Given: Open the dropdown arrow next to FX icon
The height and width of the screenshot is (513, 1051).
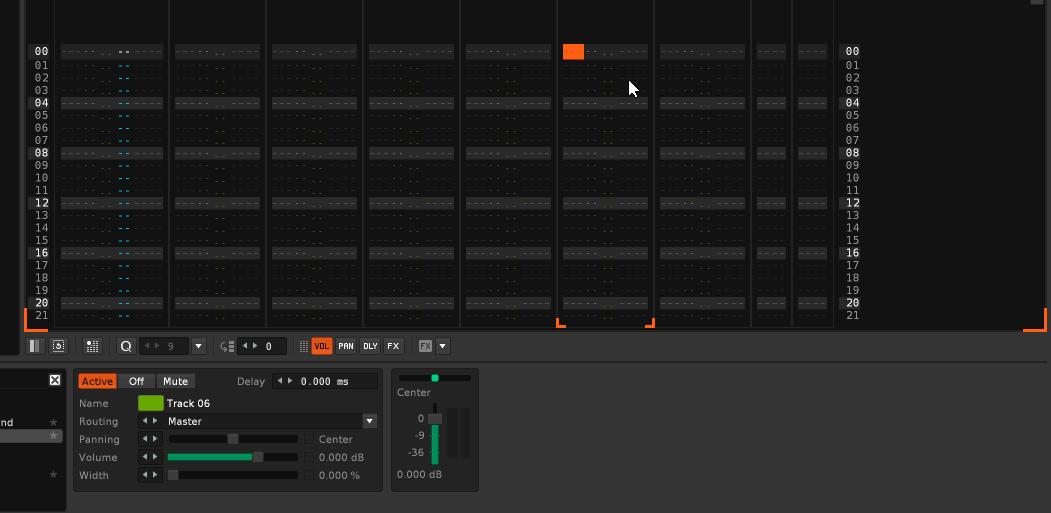Looking at the screenshot, I should click(443, 346).
